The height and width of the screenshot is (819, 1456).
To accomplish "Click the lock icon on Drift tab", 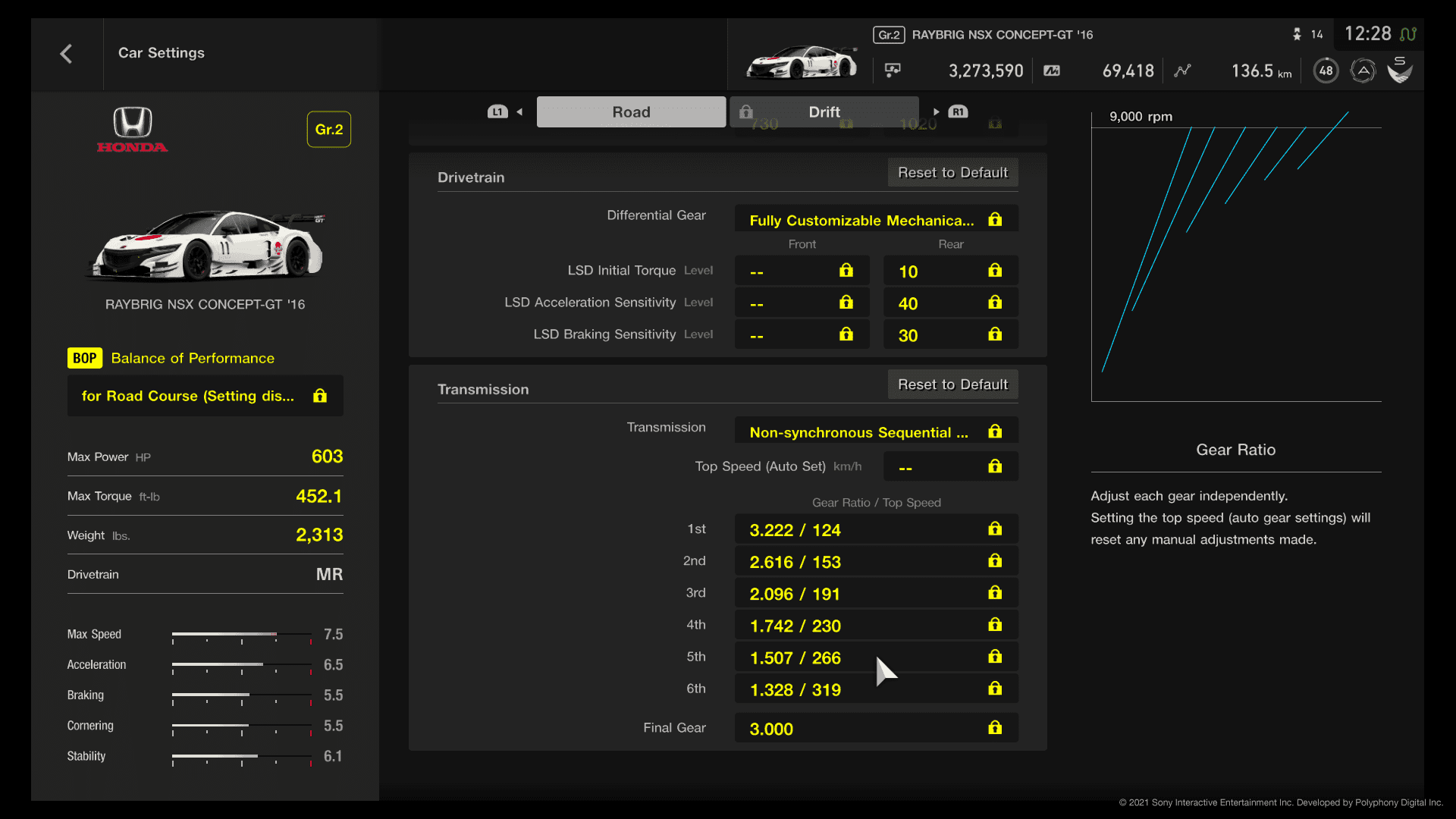I will click(746, 111).
